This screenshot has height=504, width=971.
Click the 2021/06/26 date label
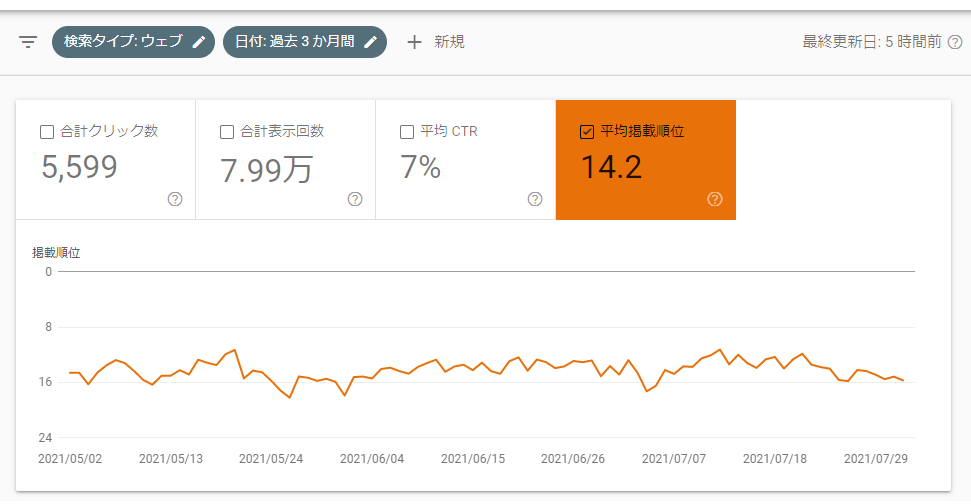pyautogui.click(x=573, y=459)
